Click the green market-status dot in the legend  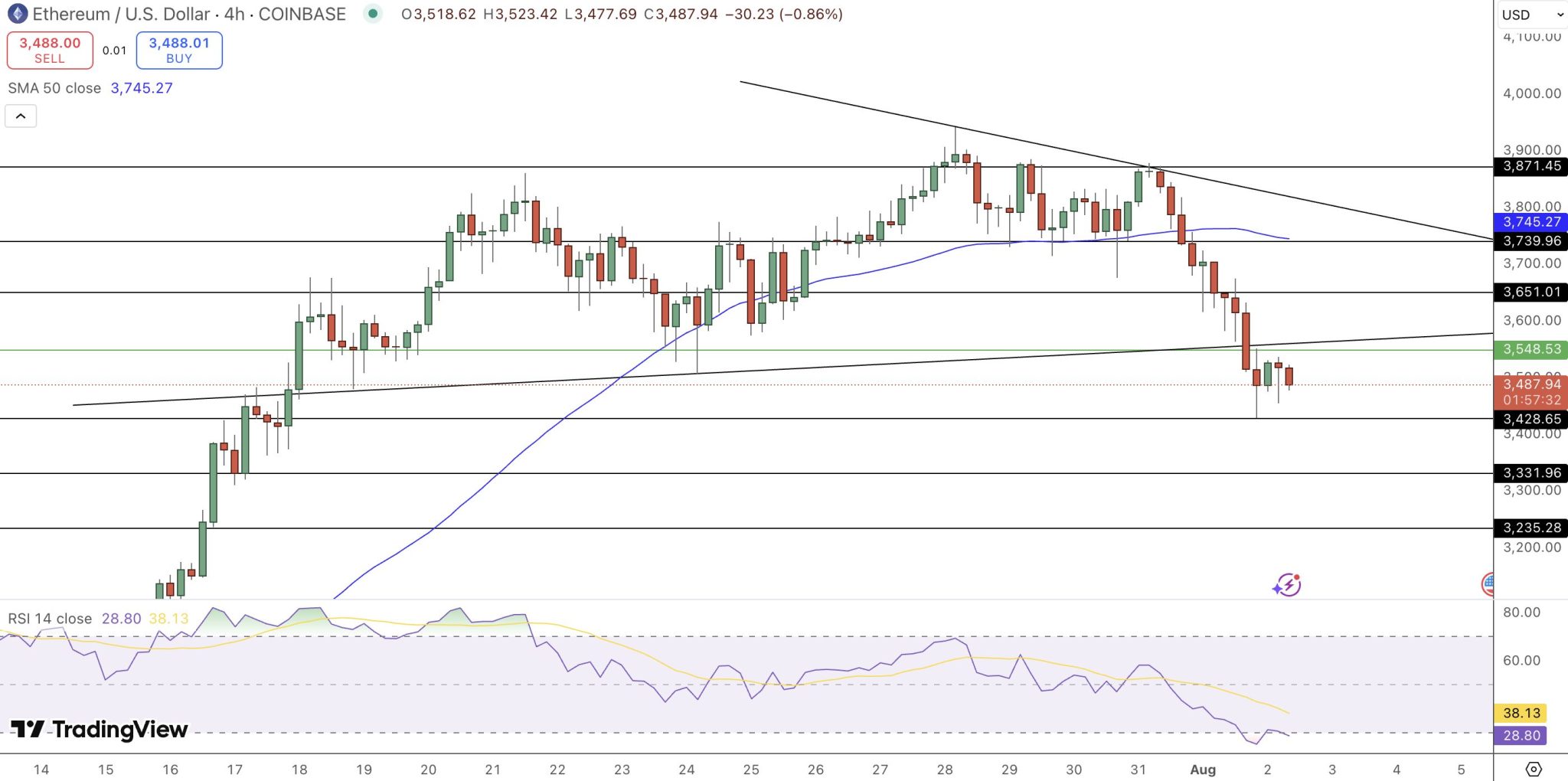pyautogui.click(x=373, y=14)
